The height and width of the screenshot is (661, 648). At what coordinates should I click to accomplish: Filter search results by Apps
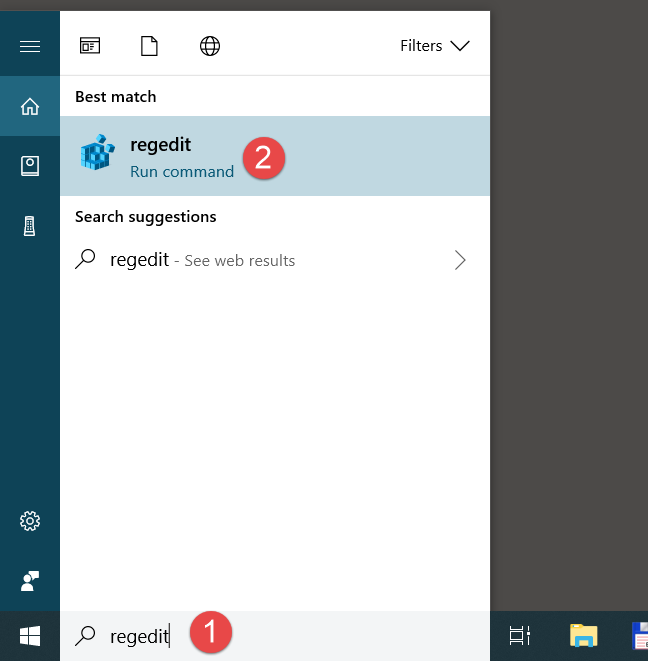pos(90,46)
